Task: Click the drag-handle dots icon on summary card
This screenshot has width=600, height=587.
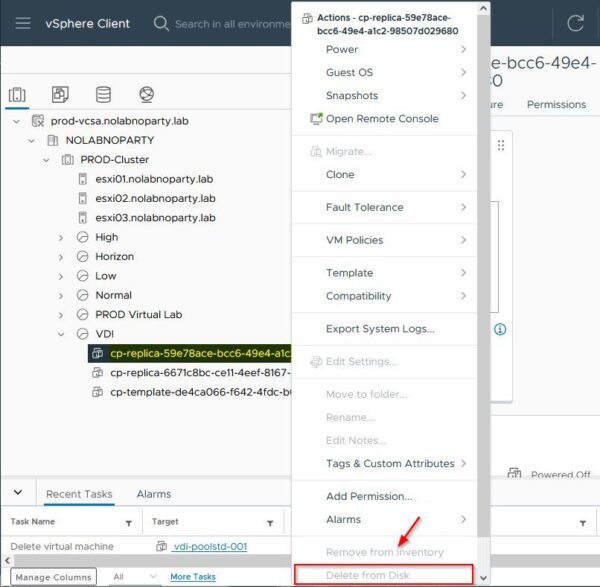Action: click(501, 145)
